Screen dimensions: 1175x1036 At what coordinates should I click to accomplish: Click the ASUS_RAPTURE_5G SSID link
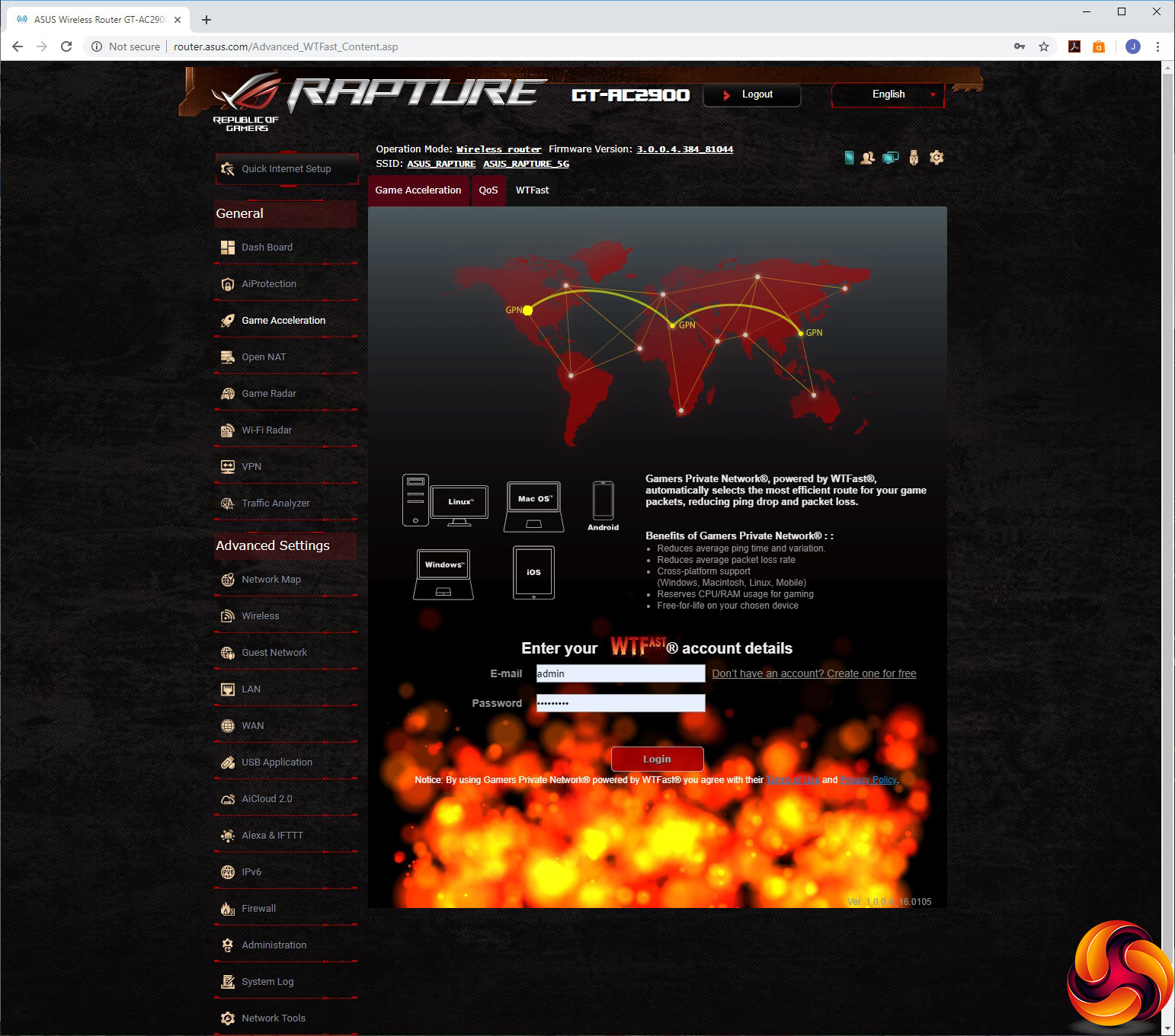click(526, 164)
